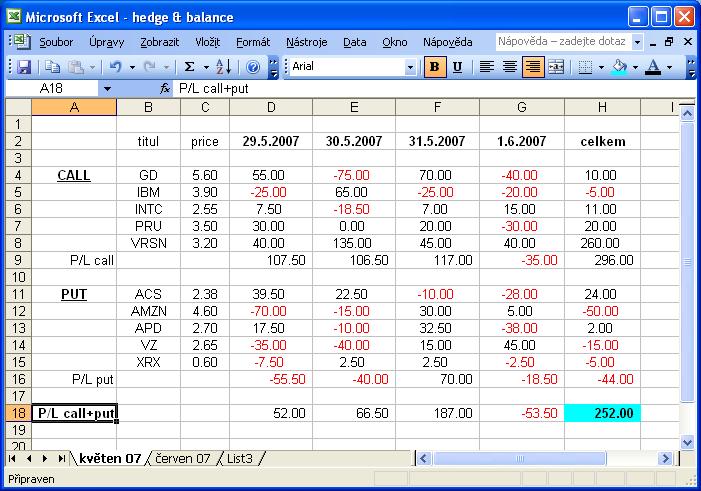Select column H header
Image resolution: width=701 pixels, height=491 pixels.
click(x=602, y=107)
